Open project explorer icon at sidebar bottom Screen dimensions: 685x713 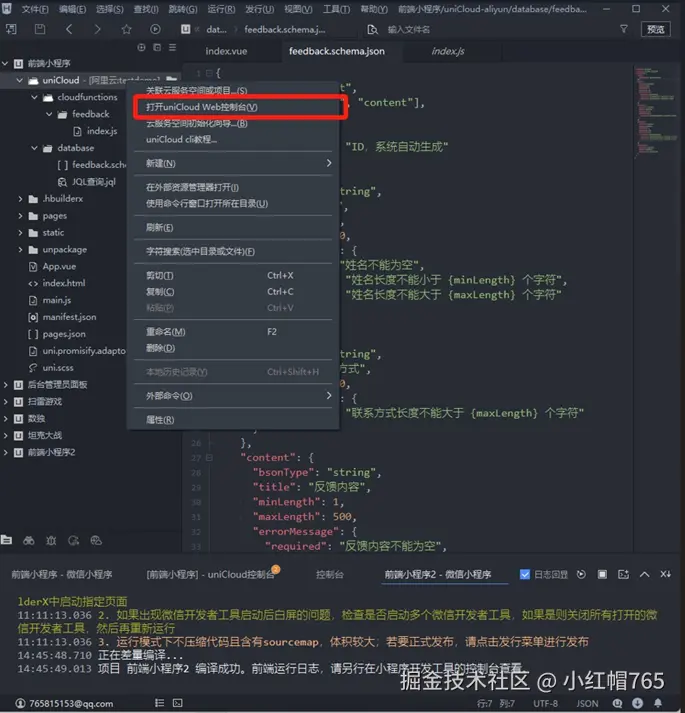coord(6,540)
